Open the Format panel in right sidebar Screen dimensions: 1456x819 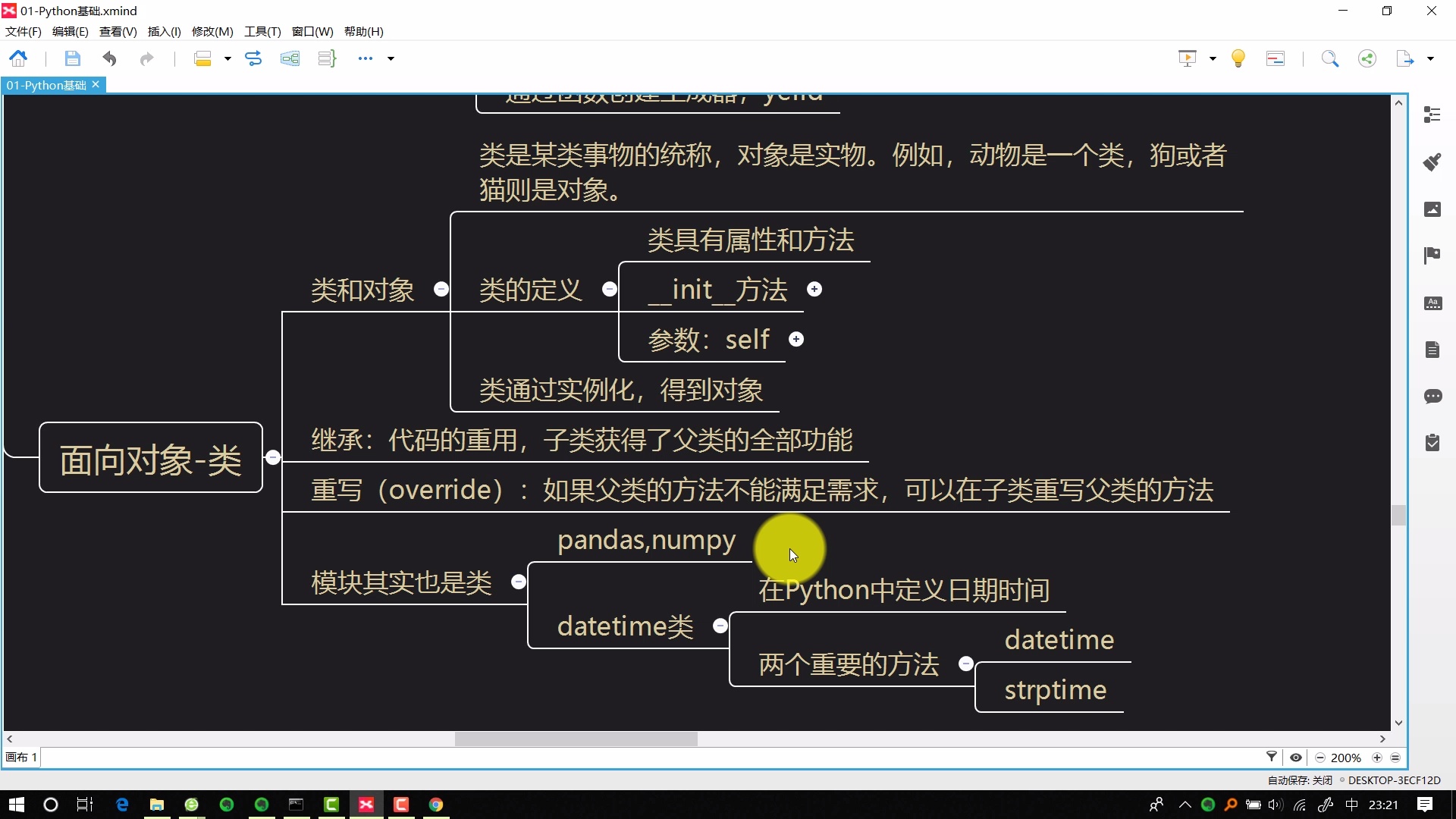tap(1433, 114)
